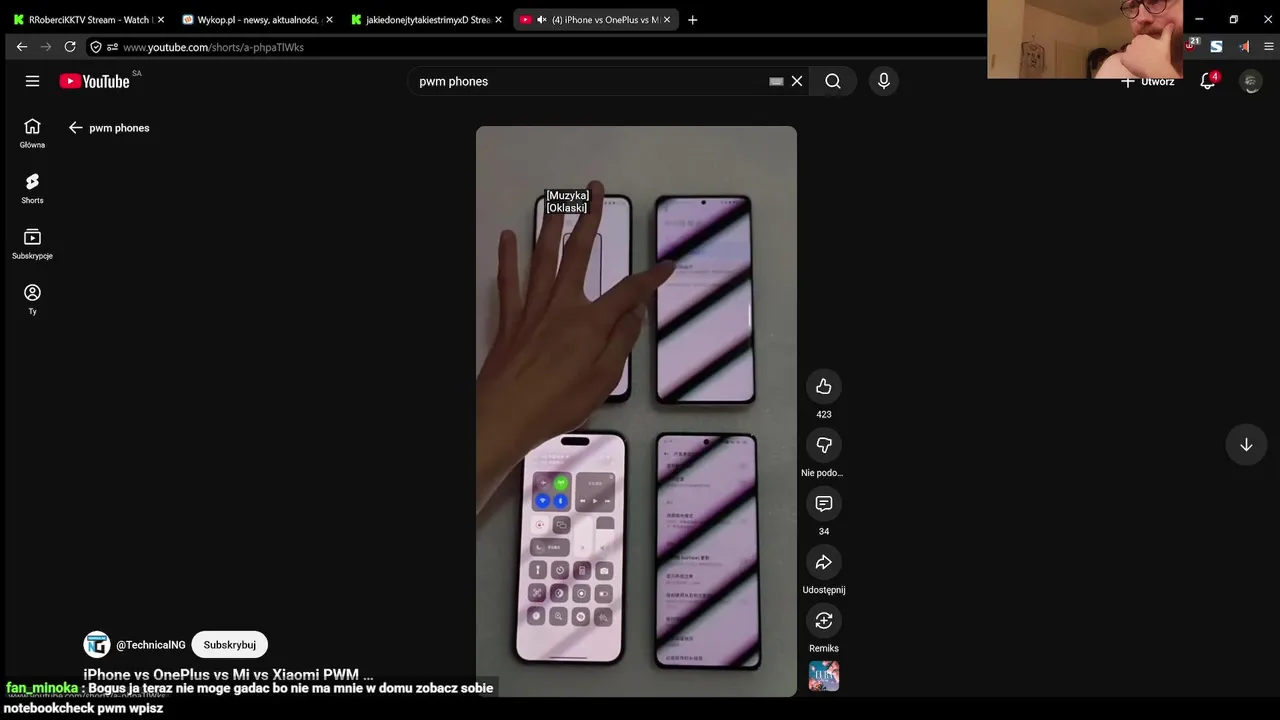Open the comments of the short
This screenshot has width=1280, height=720.
pyautogui.click(x=823, y=504)
